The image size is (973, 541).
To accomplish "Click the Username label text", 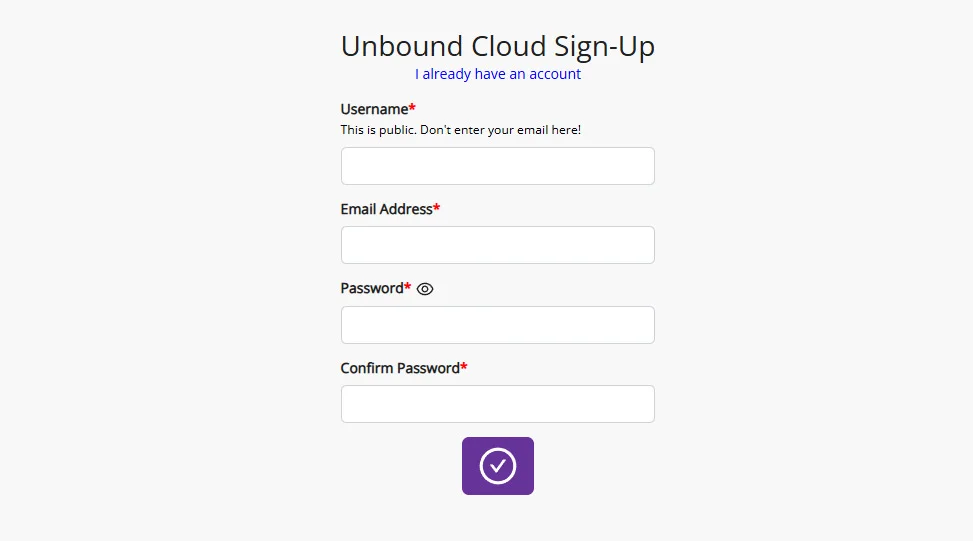I will pyautogui.click(x=374, y=109).
